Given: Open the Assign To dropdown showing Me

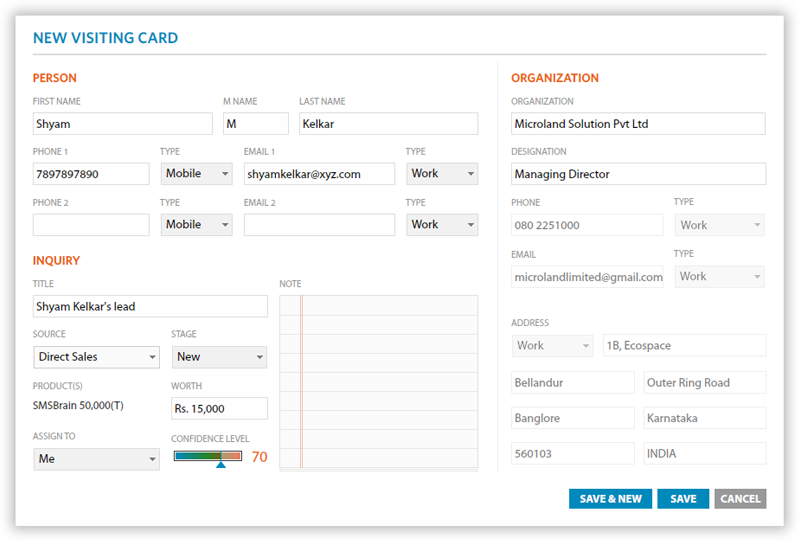Looking at the screenshot, I should pyautogui.click(x=96, y=459).
